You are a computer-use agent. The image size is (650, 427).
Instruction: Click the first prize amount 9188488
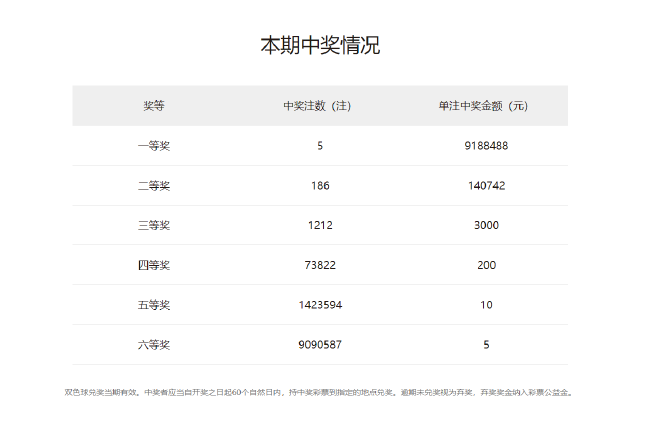[x=486, y=146]
